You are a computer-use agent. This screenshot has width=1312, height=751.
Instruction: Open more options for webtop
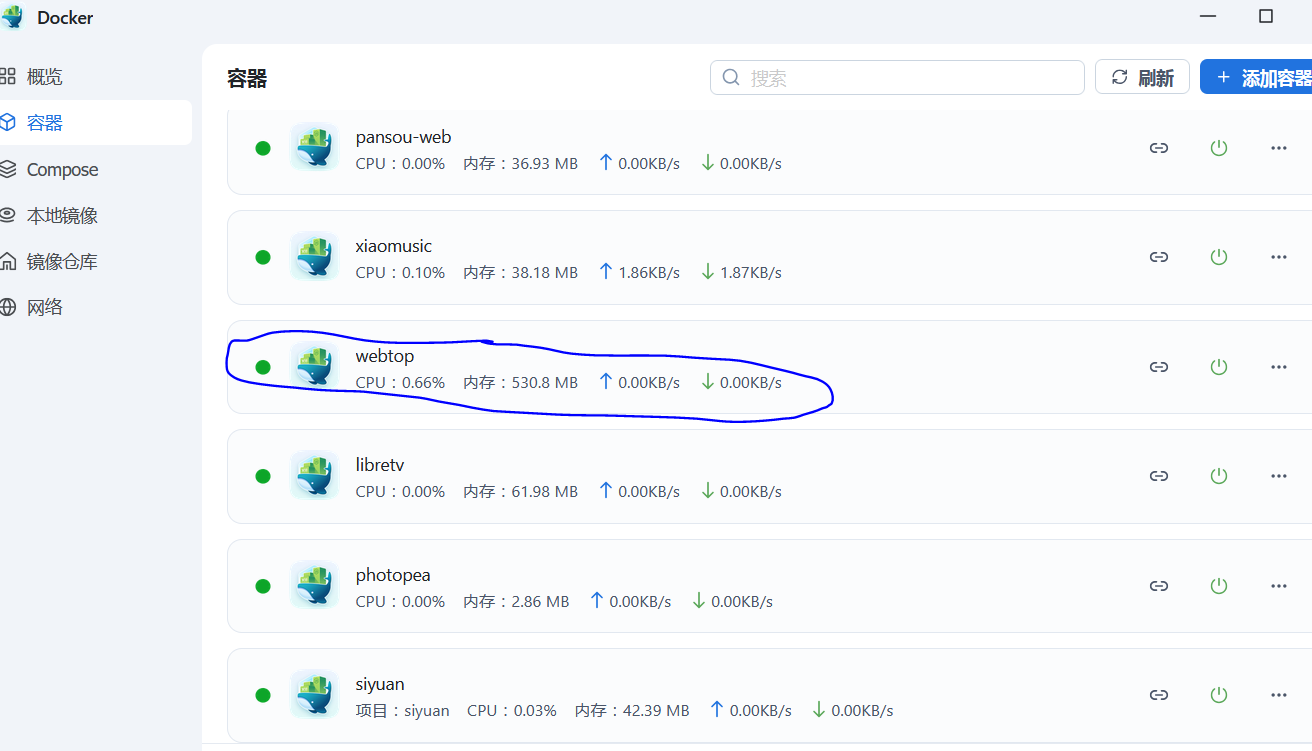pos(1278,367)
